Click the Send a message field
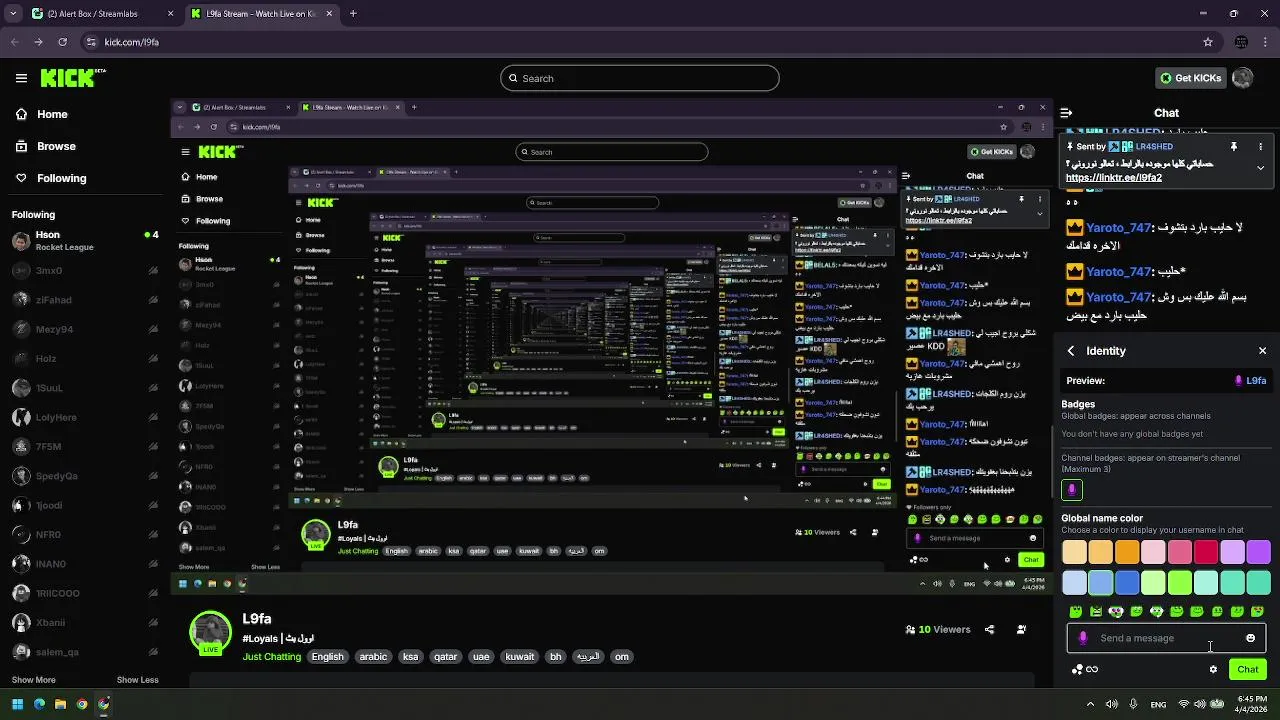This screenshot has height=720, width=1280. point(1166,638)
